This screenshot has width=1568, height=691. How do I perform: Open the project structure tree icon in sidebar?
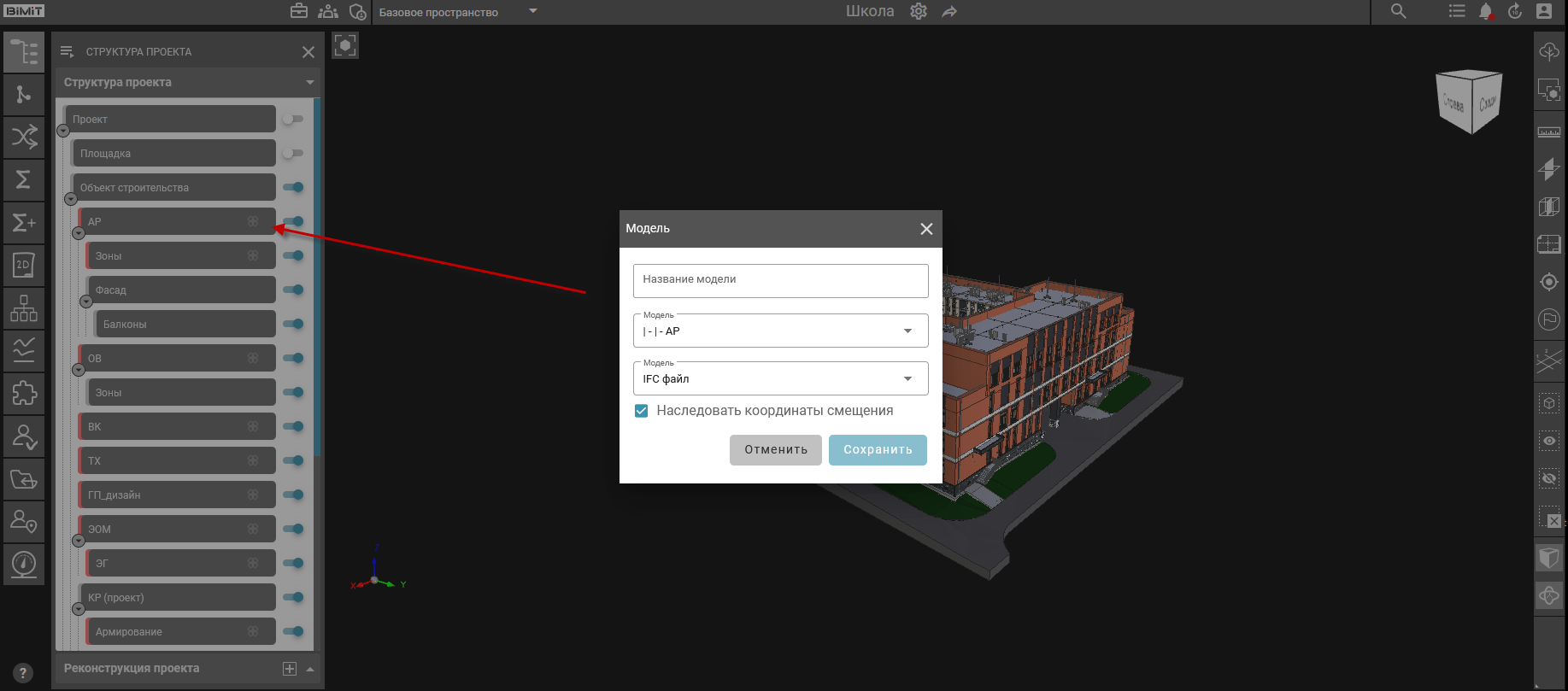(24, 52)
